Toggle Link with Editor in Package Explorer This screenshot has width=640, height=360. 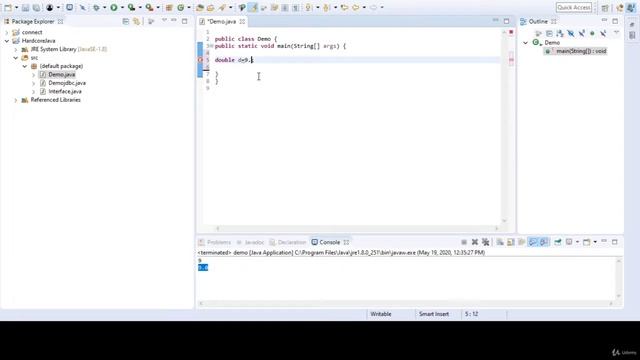pos(136,21)
